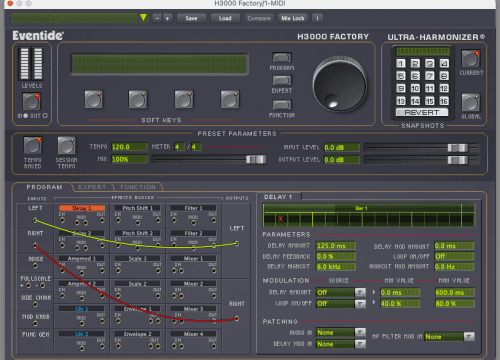Open the HP Filter Mod In dropdown
500x360 pixels.
point(469,336)
